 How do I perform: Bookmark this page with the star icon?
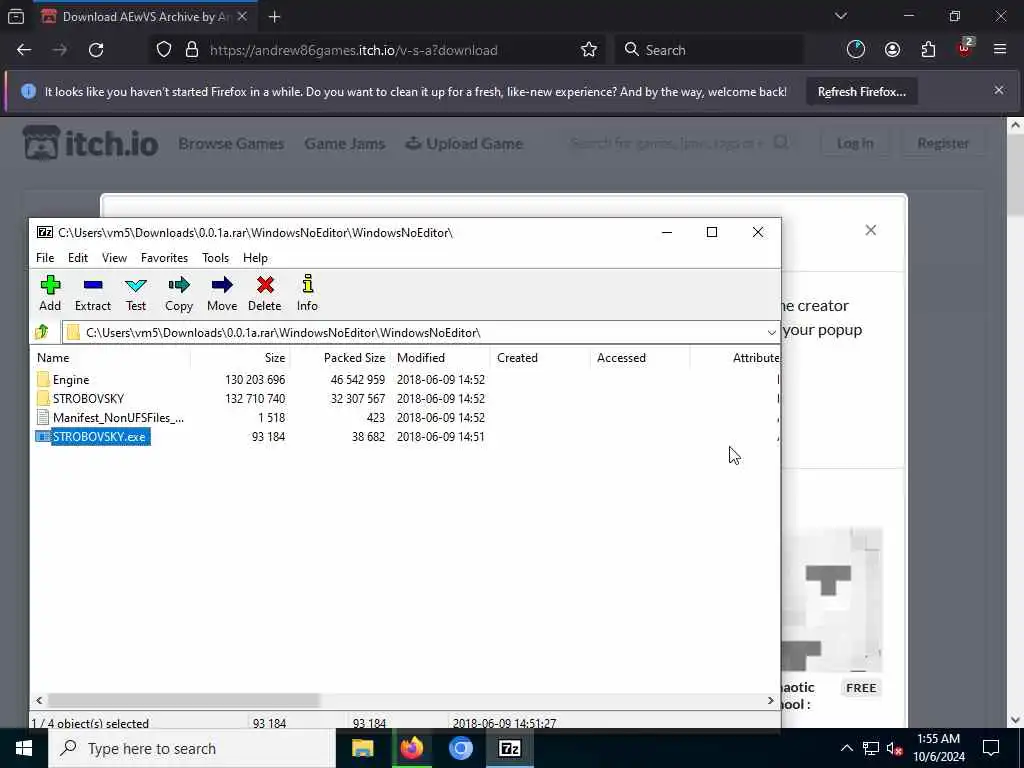tap(588, 50)
